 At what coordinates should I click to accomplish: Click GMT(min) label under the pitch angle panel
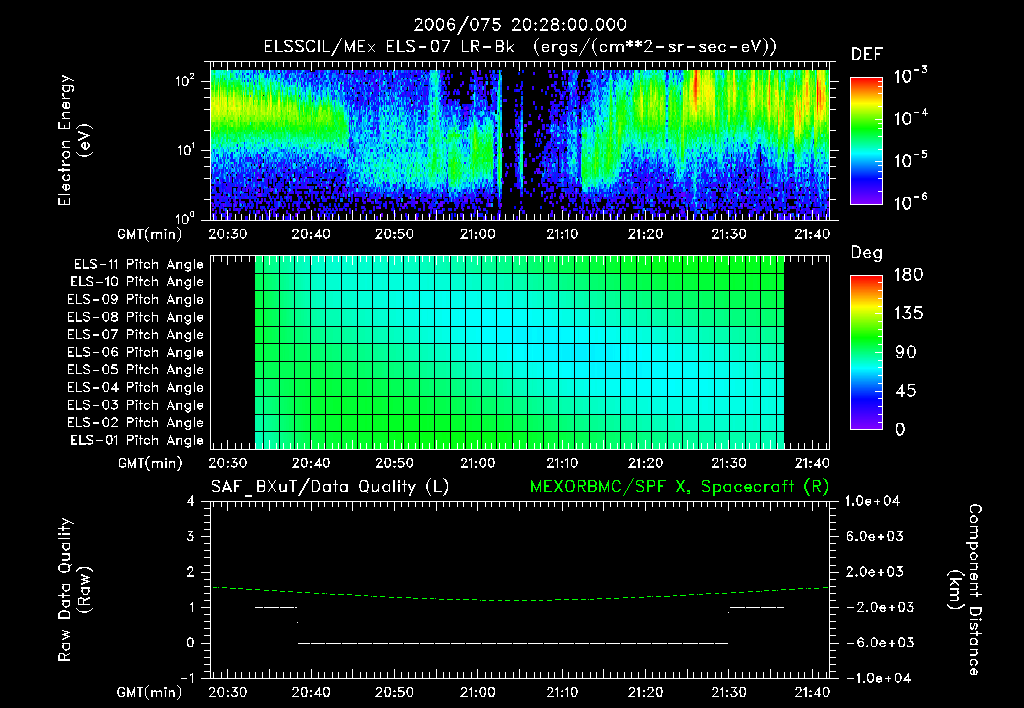149,463
